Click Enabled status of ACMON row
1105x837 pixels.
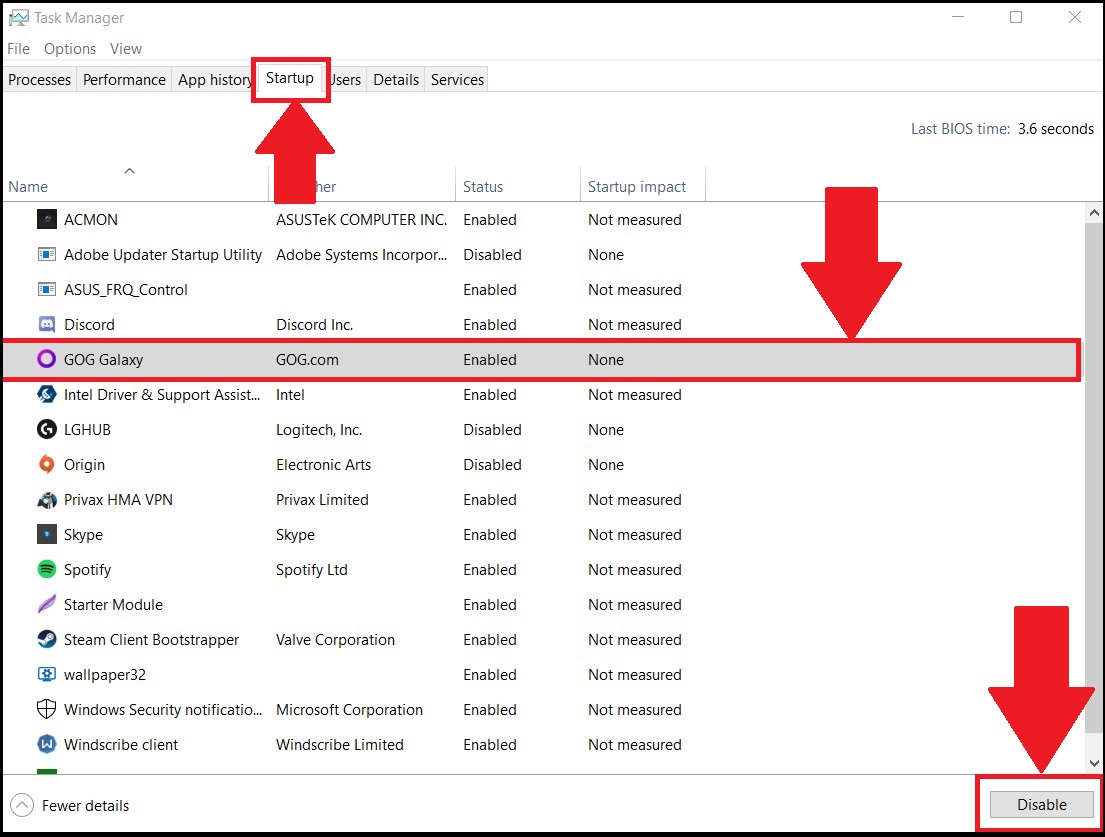tap(490, 219)
